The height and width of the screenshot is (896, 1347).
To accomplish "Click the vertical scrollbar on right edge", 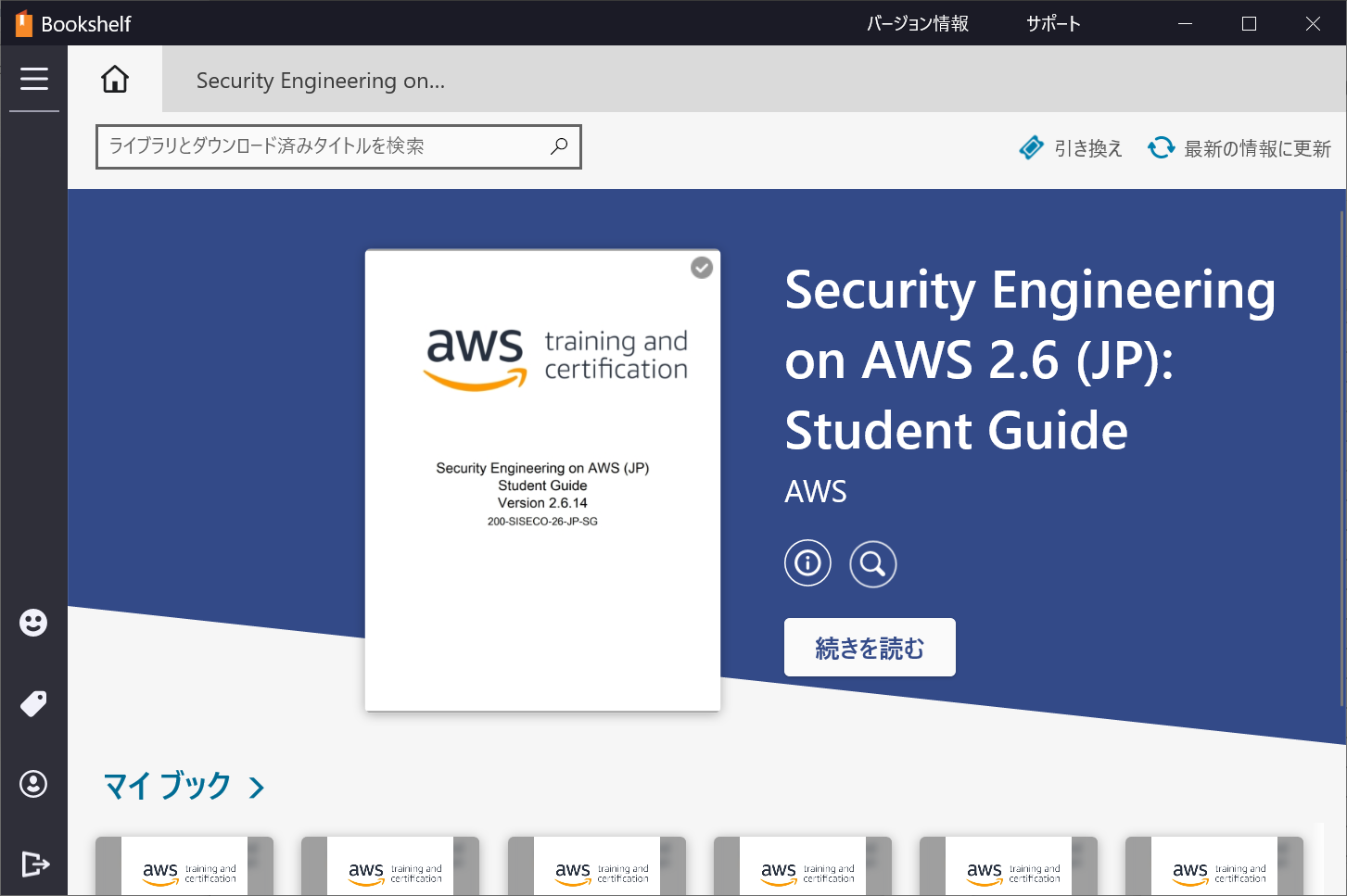I will tap(1341, 459).
